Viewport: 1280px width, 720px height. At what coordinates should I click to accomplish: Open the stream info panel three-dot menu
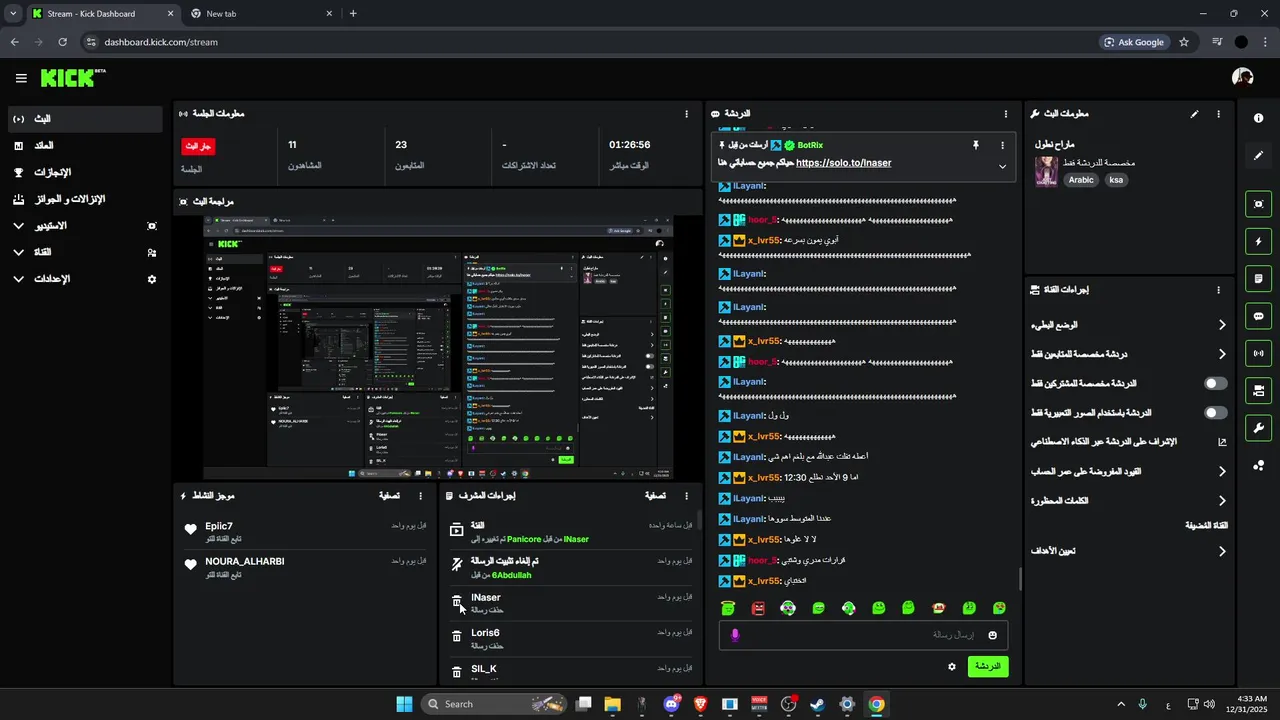coord(1218,114)
